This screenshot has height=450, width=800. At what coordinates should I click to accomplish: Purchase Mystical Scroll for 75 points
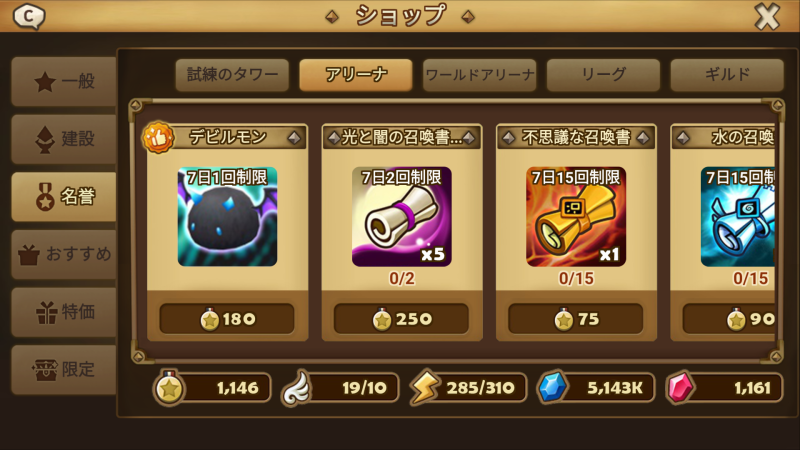point(576,319)
